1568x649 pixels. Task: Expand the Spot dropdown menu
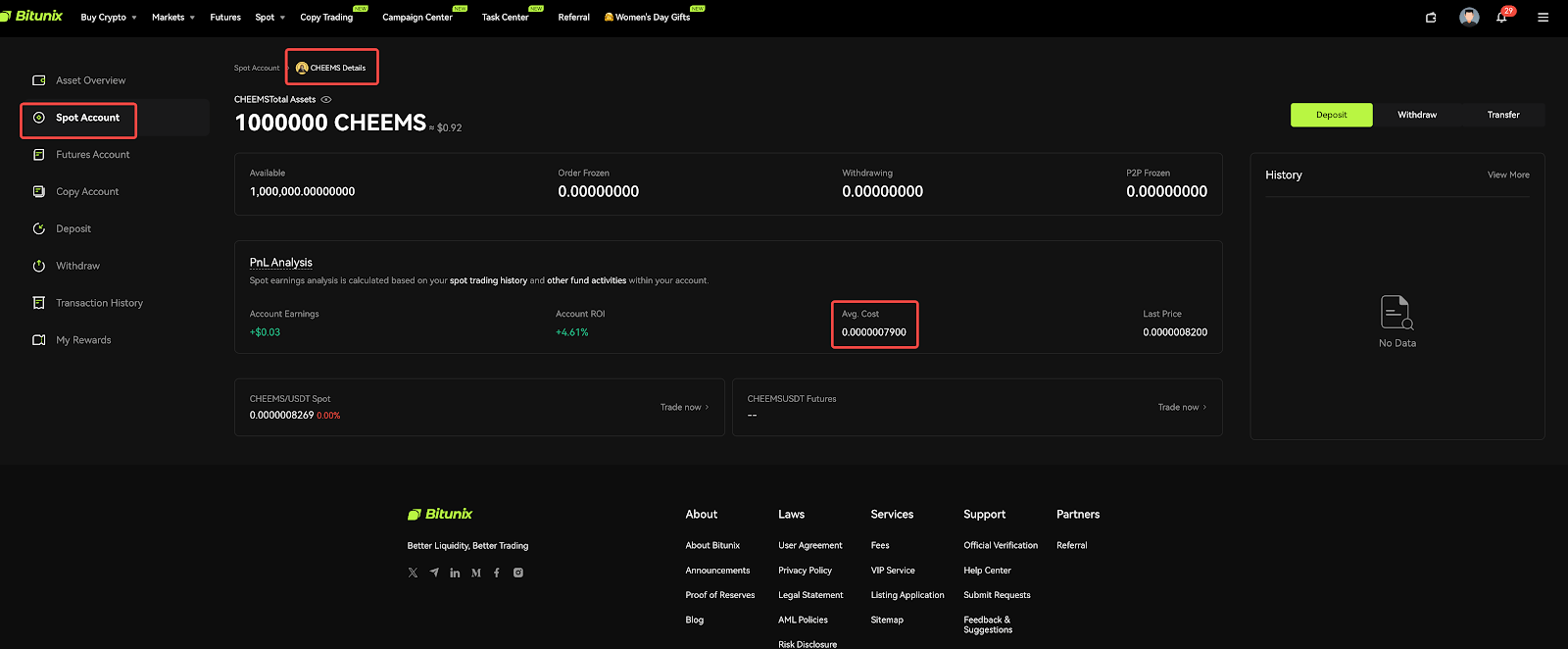click(x=269, y=18)
